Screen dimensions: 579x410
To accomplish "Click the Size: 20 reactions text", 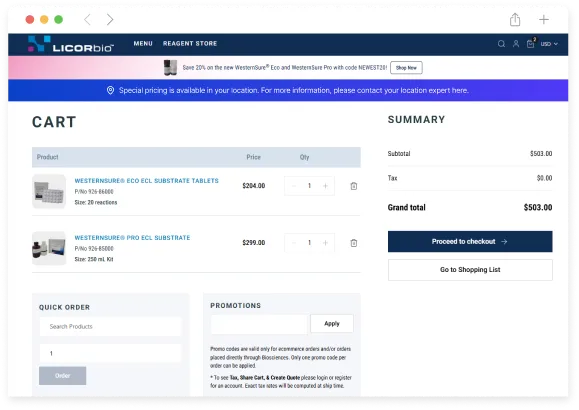I will tap(96, 202).
